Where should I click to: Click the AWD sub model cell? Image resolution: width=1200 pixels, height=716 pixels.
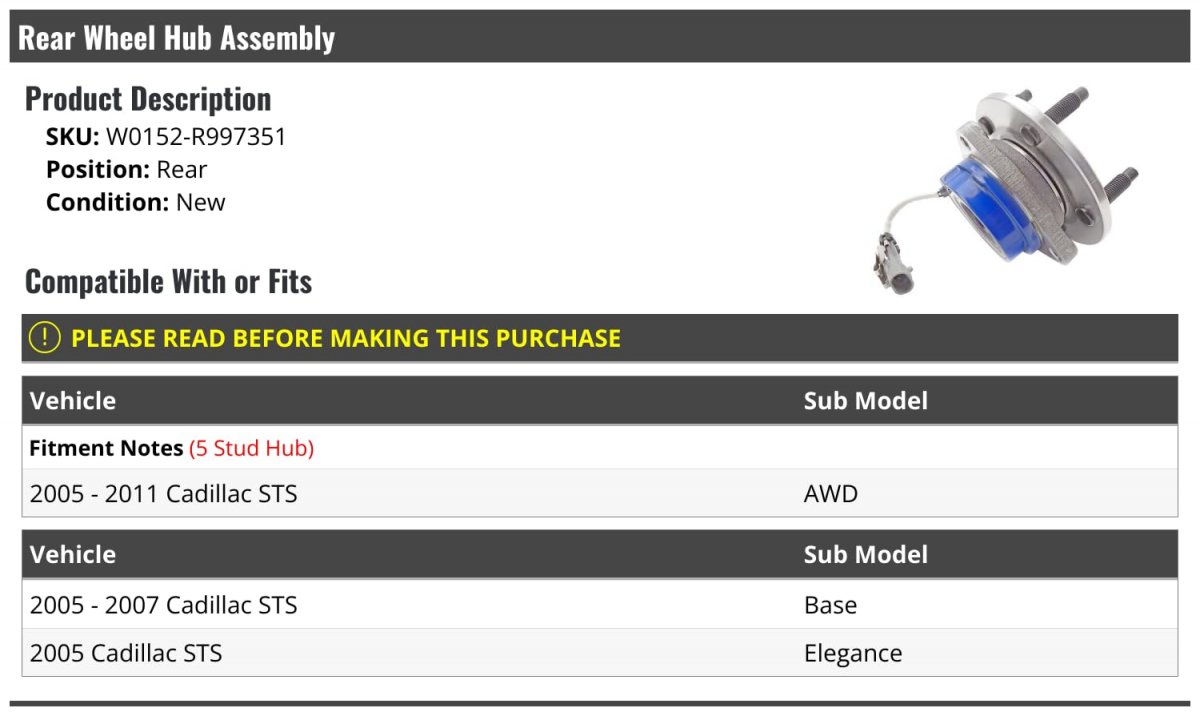coord(831,494)
